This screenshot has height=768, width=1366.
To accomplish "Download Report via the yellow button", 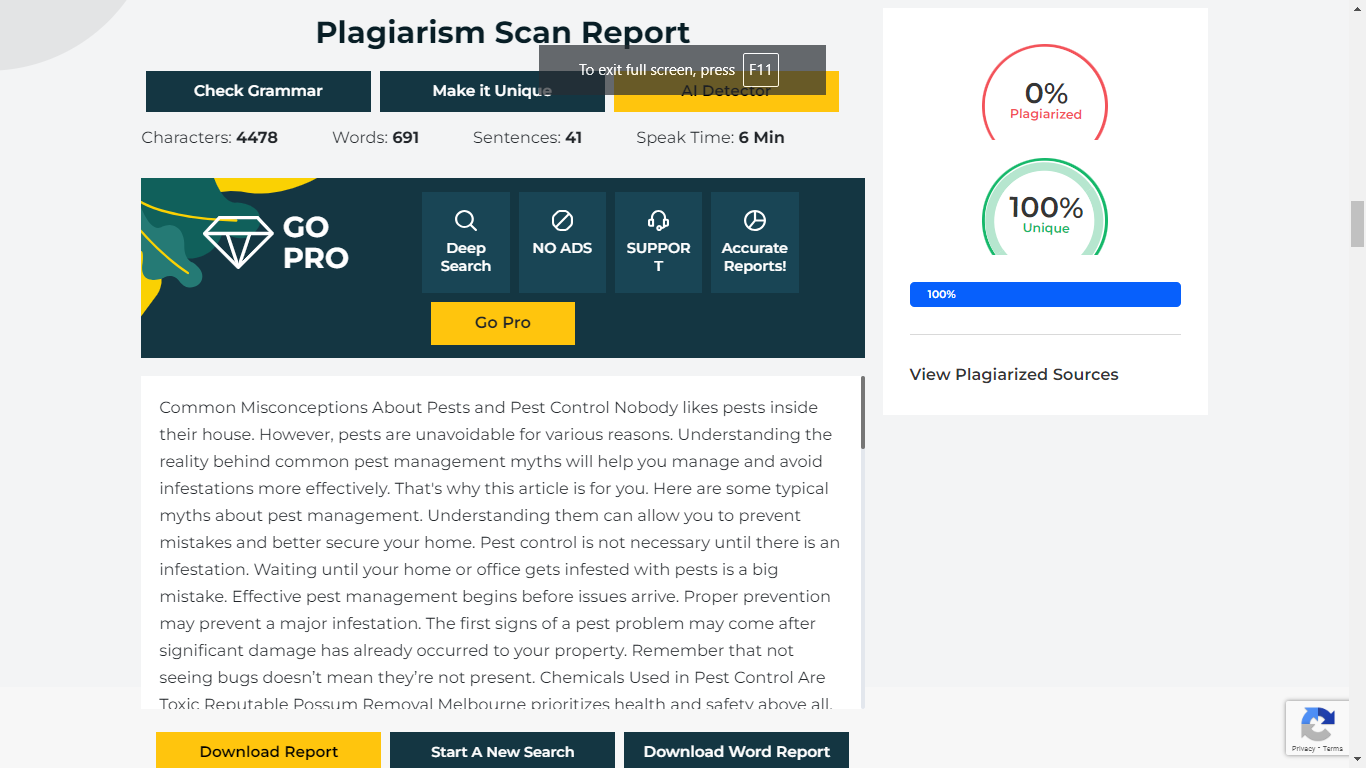I will [x=269, y=751].
